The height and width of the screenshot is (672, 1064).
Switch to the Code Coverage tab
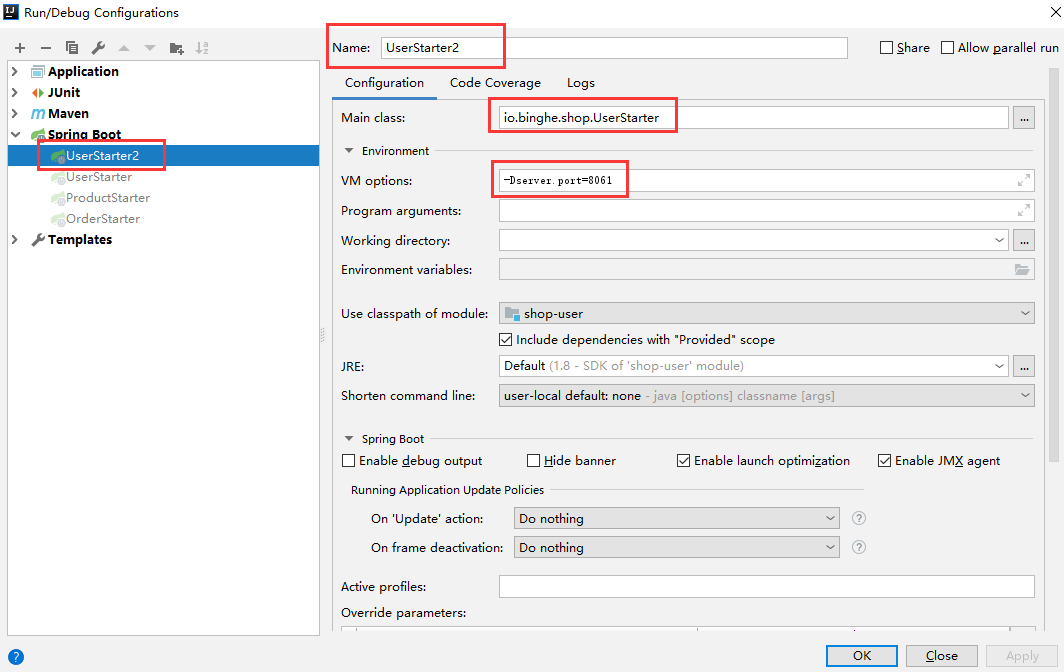pyautogui.click(x=495, y=83)
